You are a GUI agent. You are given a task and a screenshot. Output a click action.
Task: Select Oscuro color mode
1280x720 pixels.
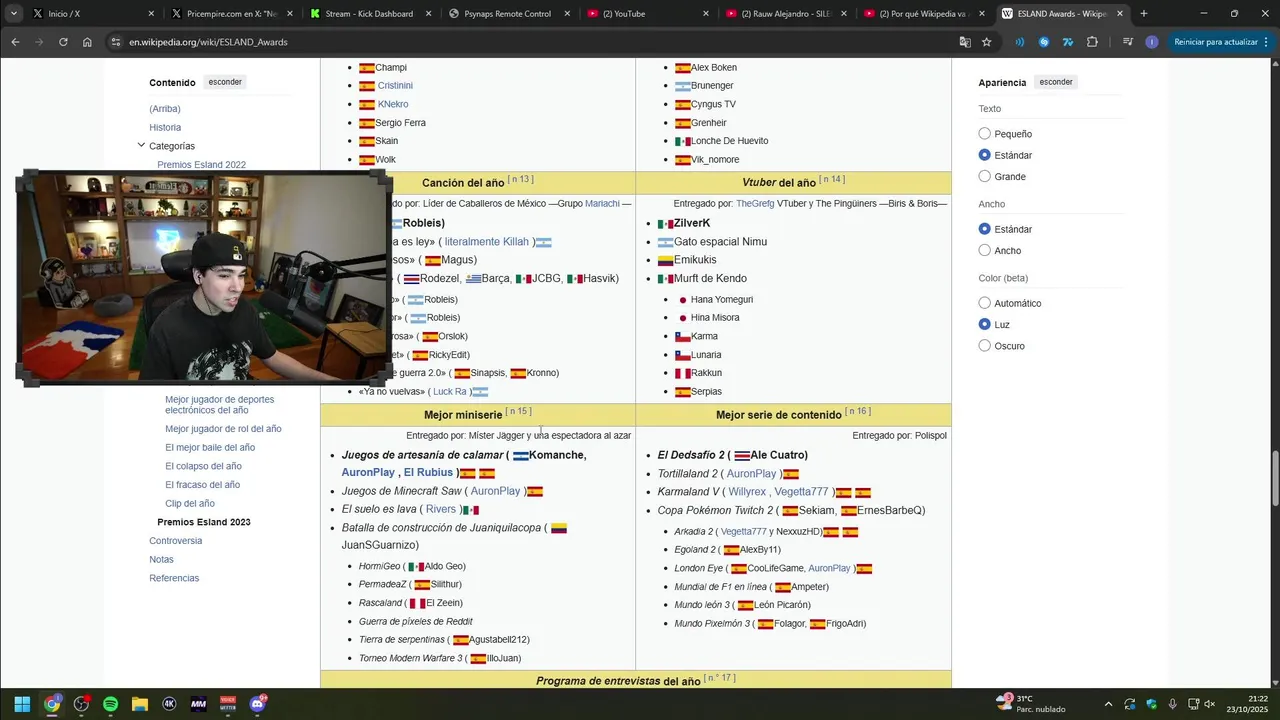tap(985, 346)
